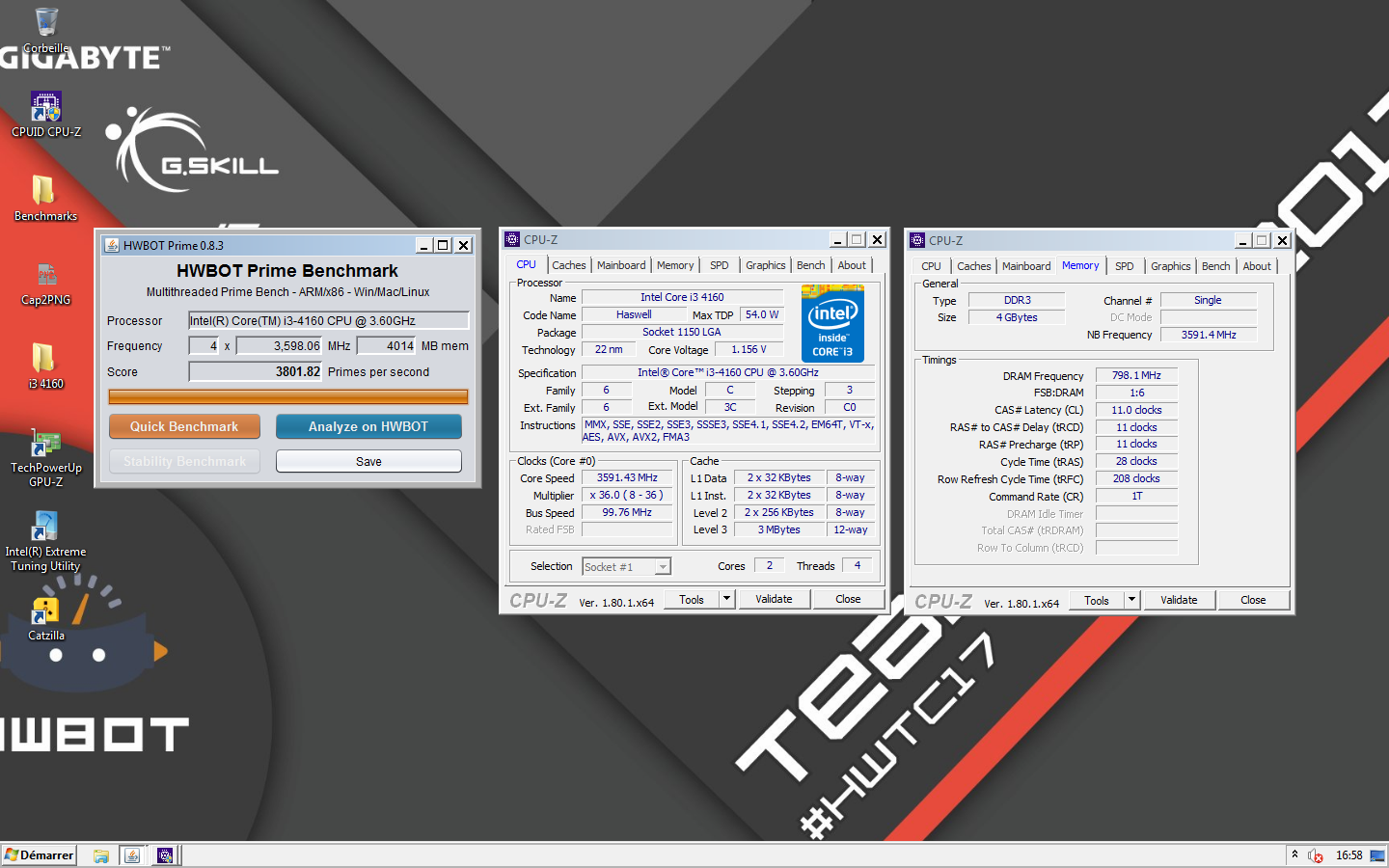Launch TechPowerUp GPU-Z shortcut

pyautogui.click(x=45, y=458)
